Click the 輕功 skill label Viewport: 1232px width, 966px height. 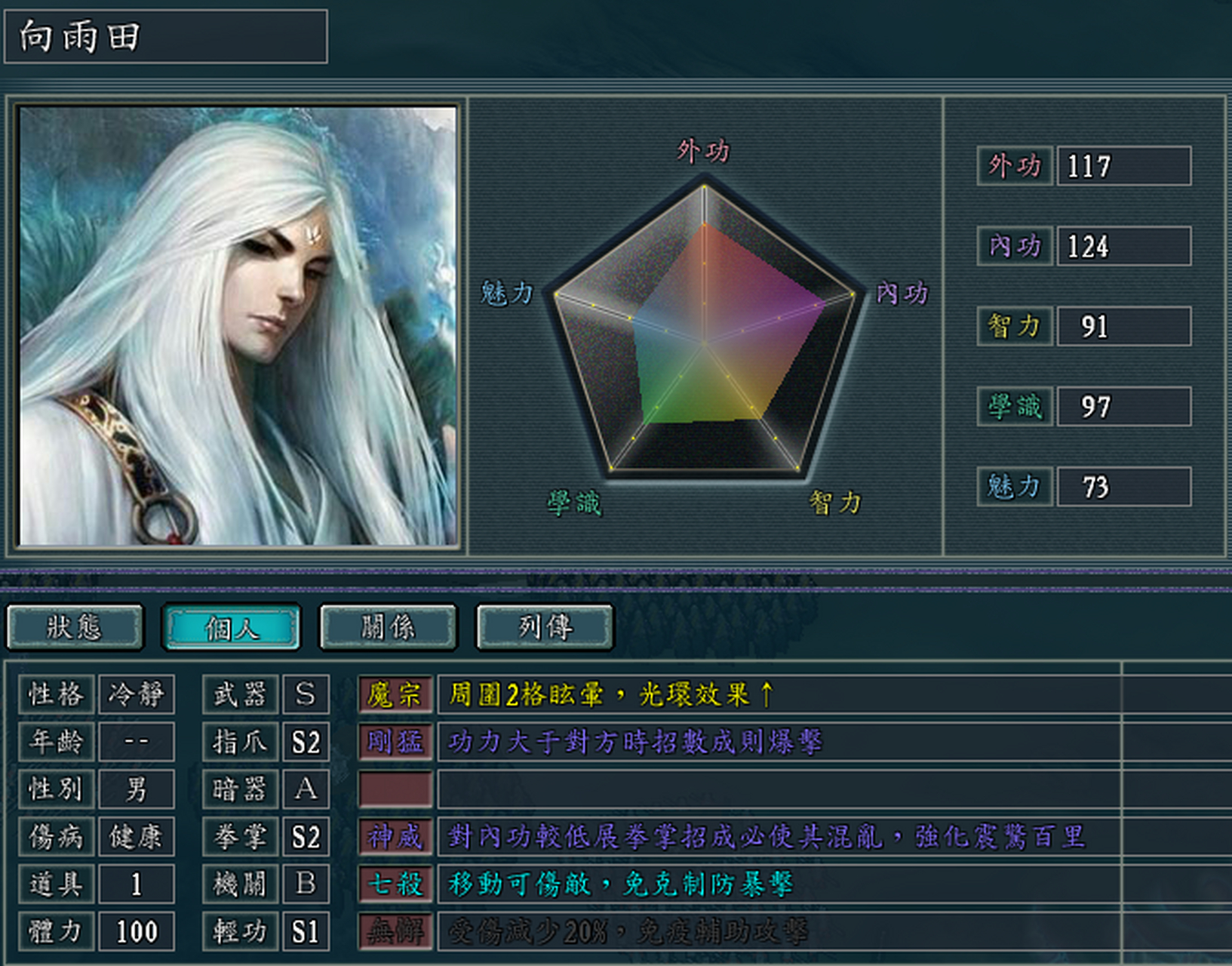click(x=241, y=931)
